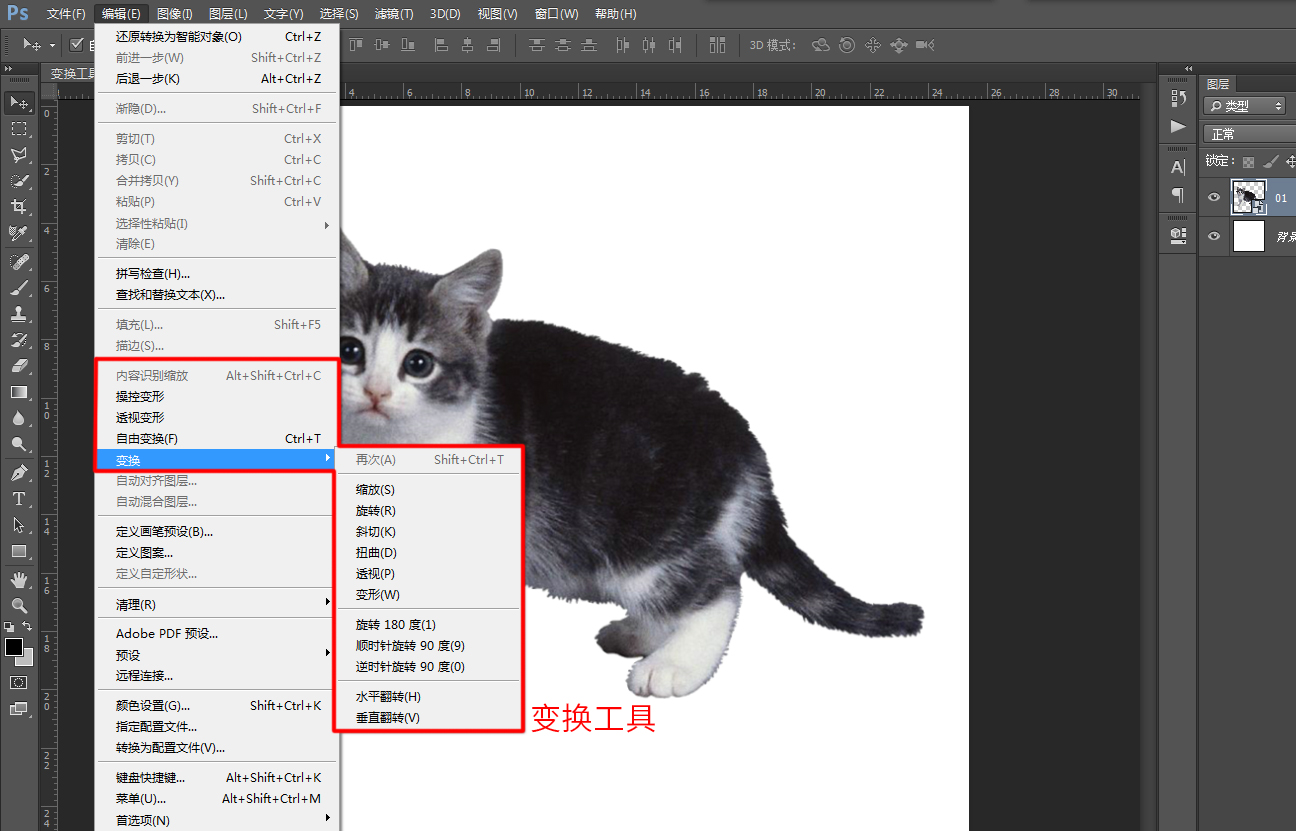The image size is (1296, 831).
Task: Pick the Clone Stamp tool
Action: click(19, 313)
